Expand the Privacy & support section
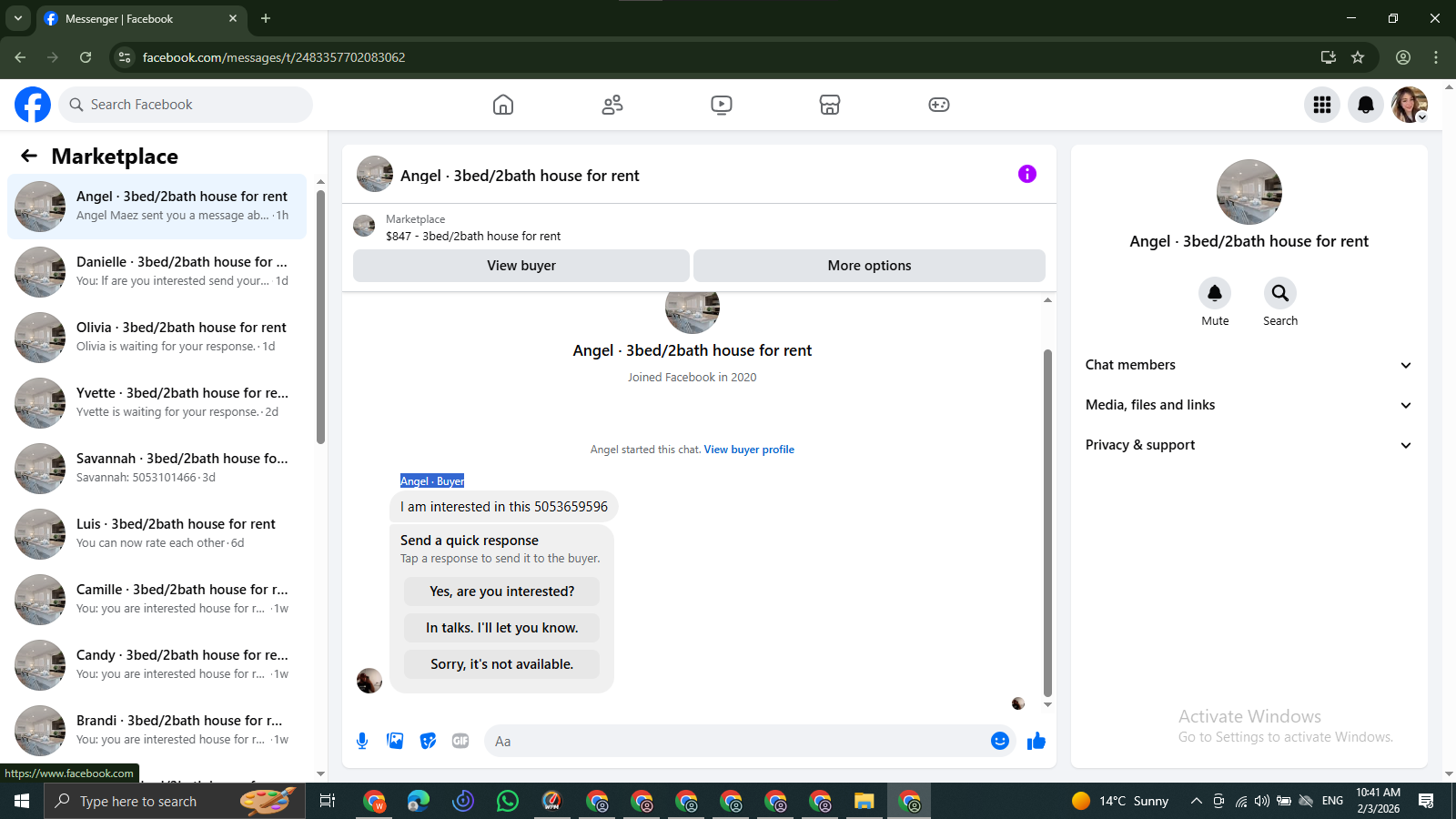 [x=1249, y=445]
